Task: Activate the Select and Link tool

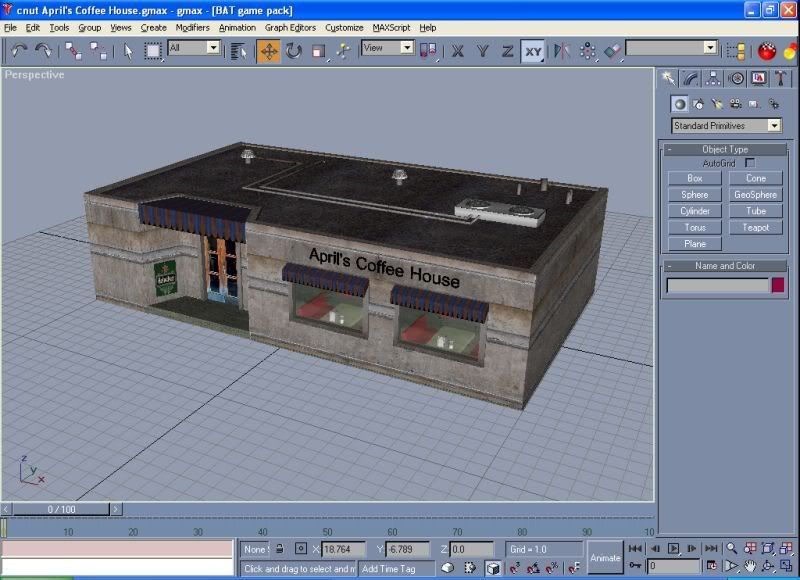Action: click(73, 51)
